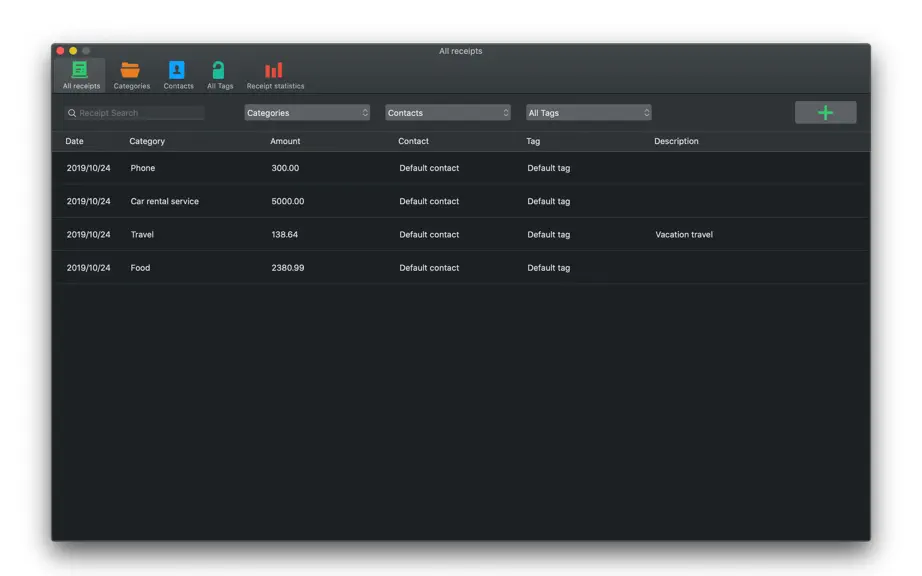The image size is (922, 576).
Task: Minimize the window with the yellow button
Action: 73,51
